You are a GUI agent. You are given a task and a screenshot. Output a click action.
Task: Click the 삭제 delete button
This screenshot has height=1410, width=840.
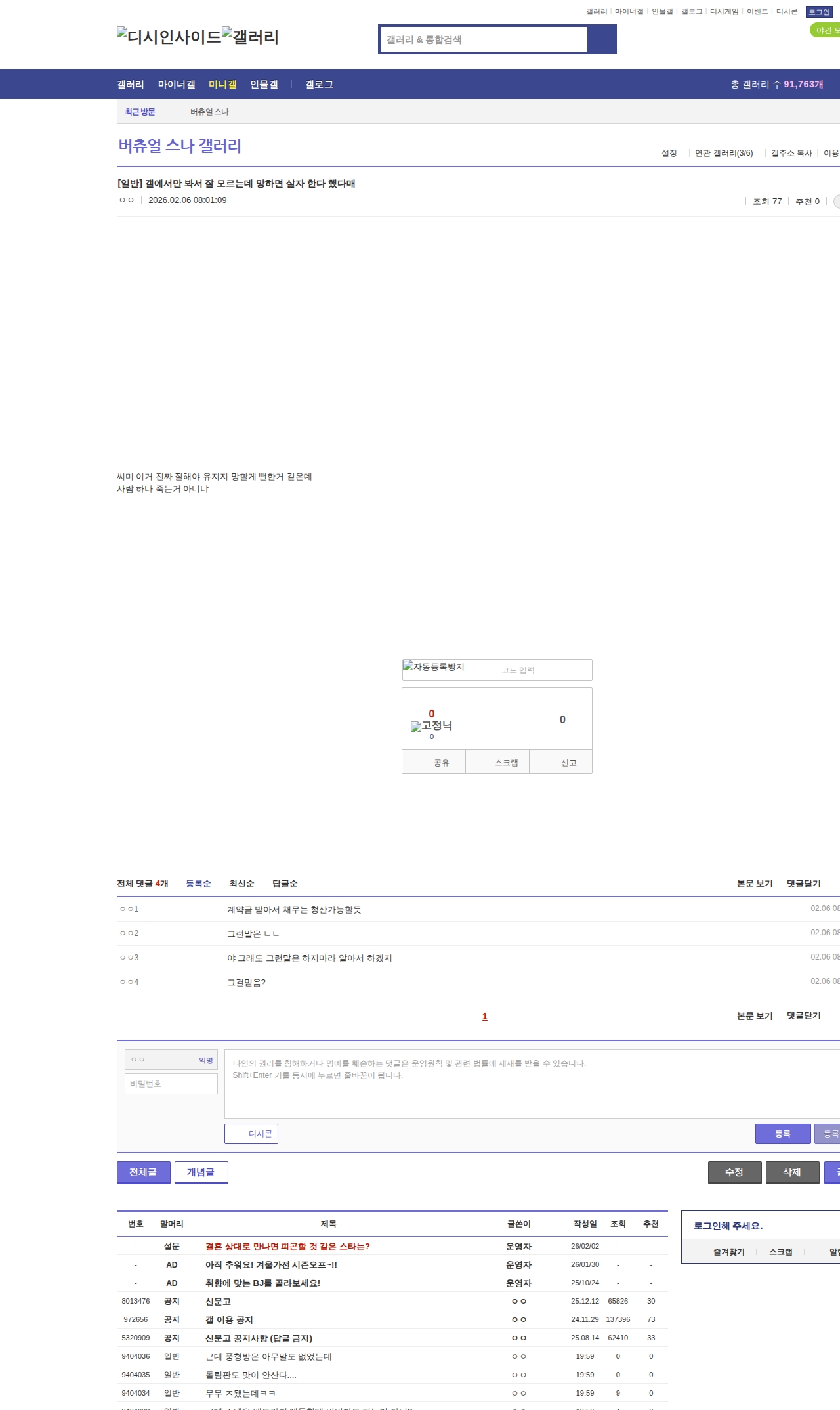pos(792,1172)
